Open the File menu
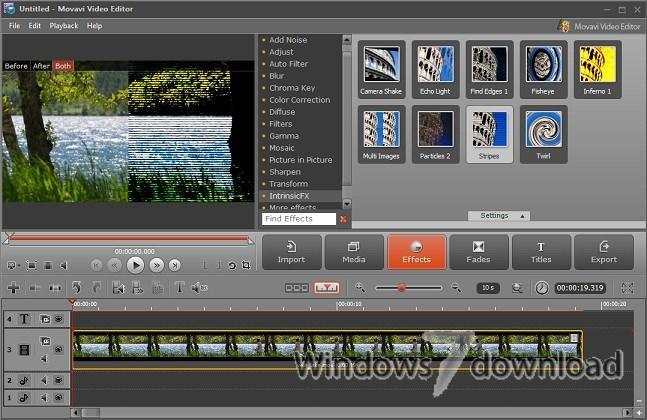The height and width of the screenshot is (420, 647). point(14,26)
